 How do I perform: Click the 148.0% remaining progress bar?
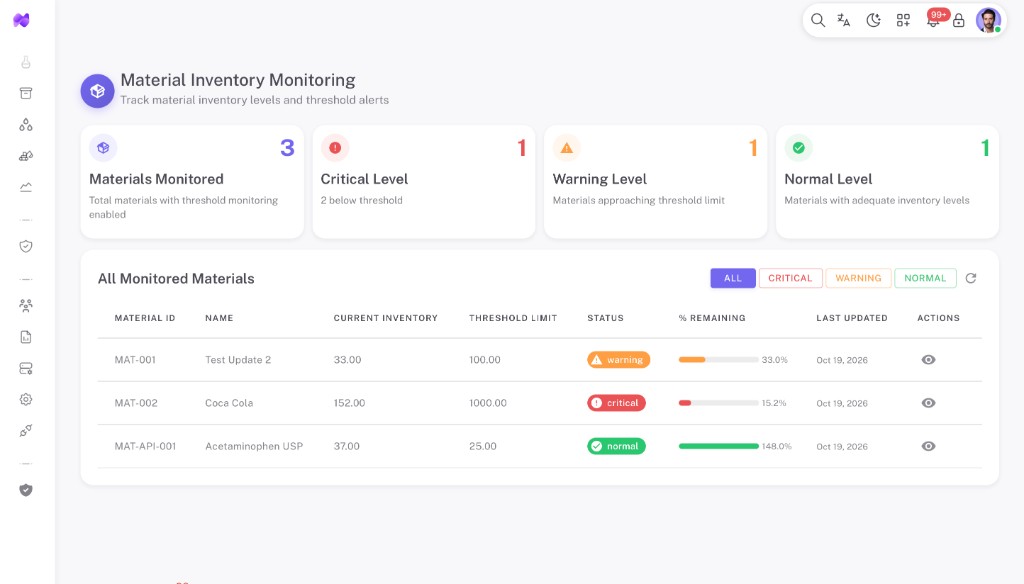tap(718, 446)
